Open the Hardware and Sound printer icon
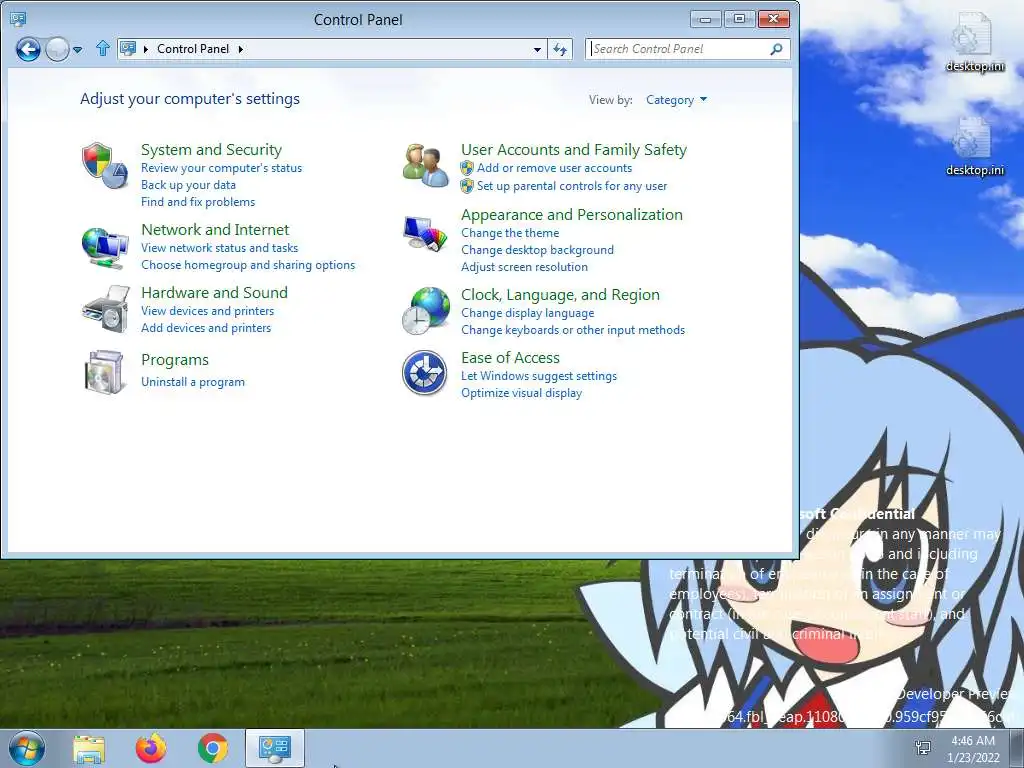 point(104,309)
